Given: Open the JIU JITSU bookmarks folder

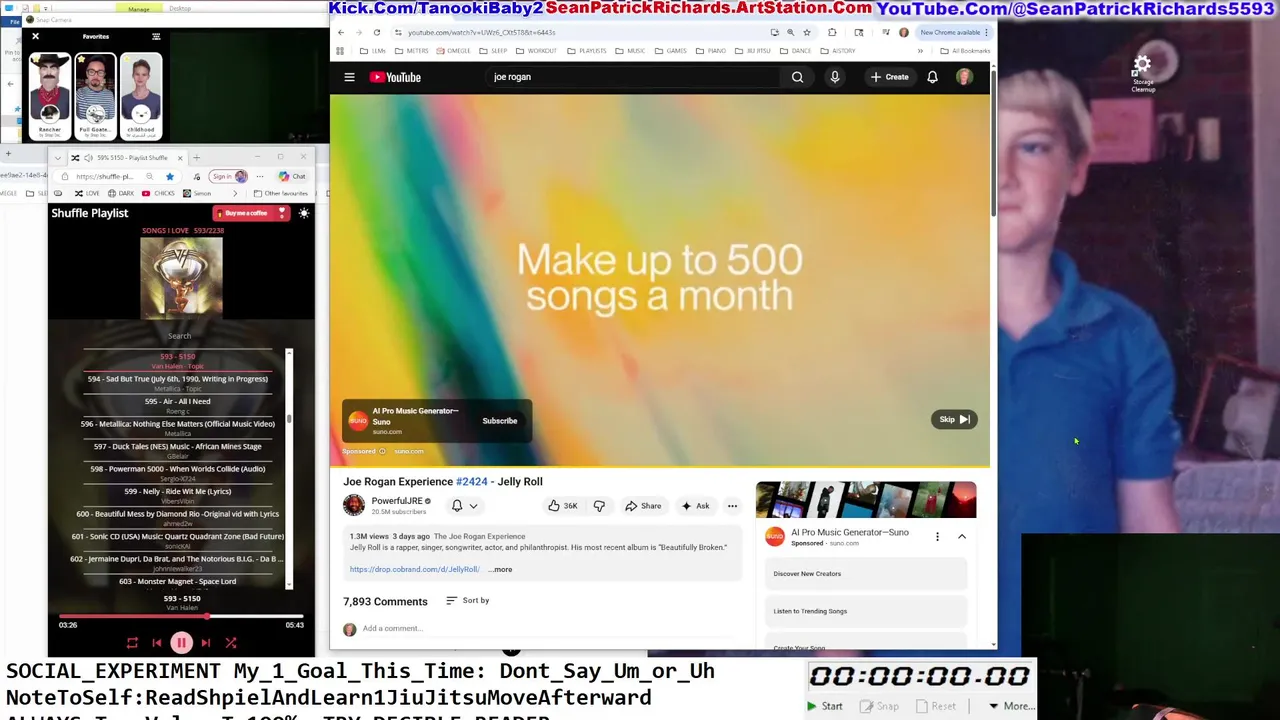Looking at the screenshot, I should tap(754, 51).
